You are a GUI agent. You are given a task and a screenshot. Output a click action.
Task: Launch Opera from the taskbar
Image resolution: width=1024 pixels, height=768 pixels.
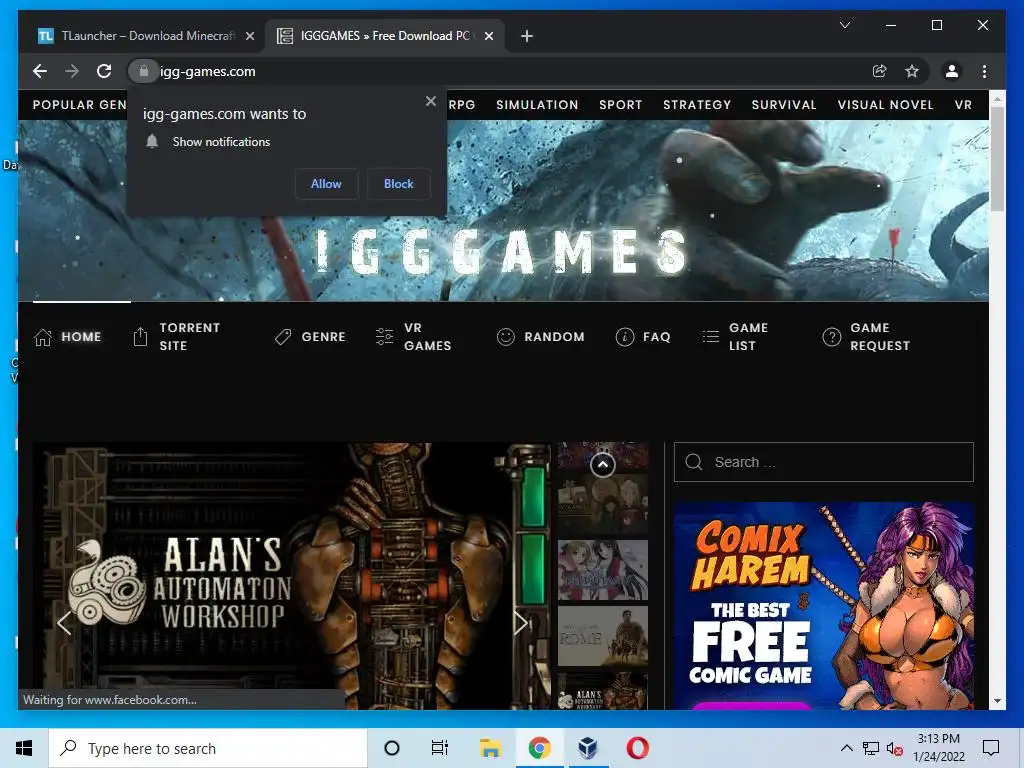tap(637, 748)
